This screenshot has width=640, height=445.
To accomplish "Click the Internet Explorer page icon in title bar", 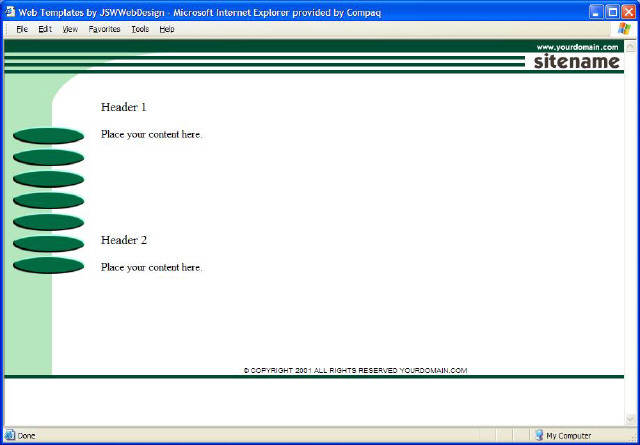I will point(10,10).
